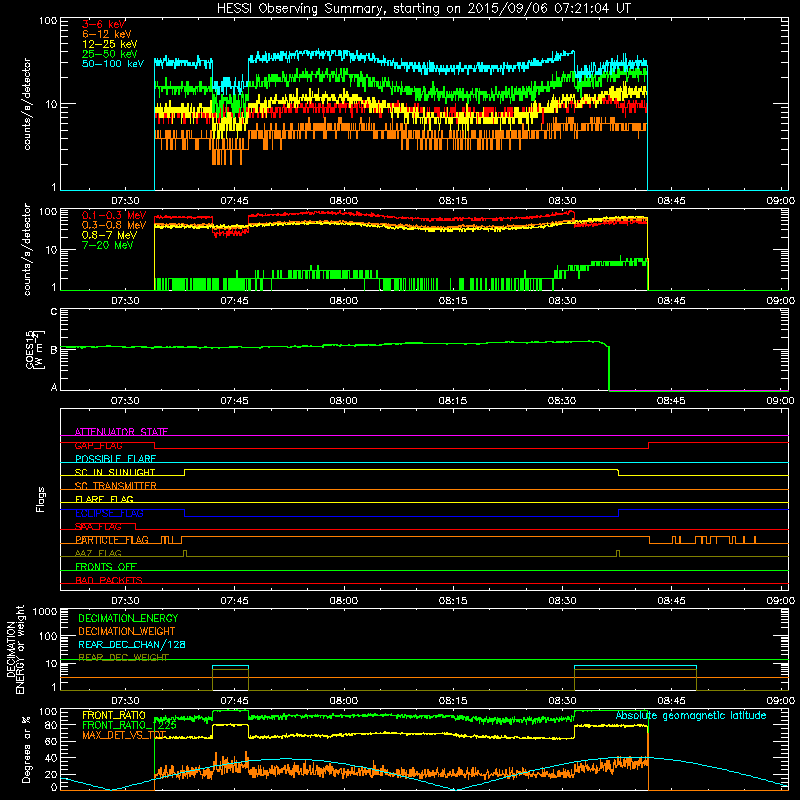Click the 0.1-0.3 MeV legend label
Screen dimensions: 800x800
pyautogui.click(x=114, y=215)
